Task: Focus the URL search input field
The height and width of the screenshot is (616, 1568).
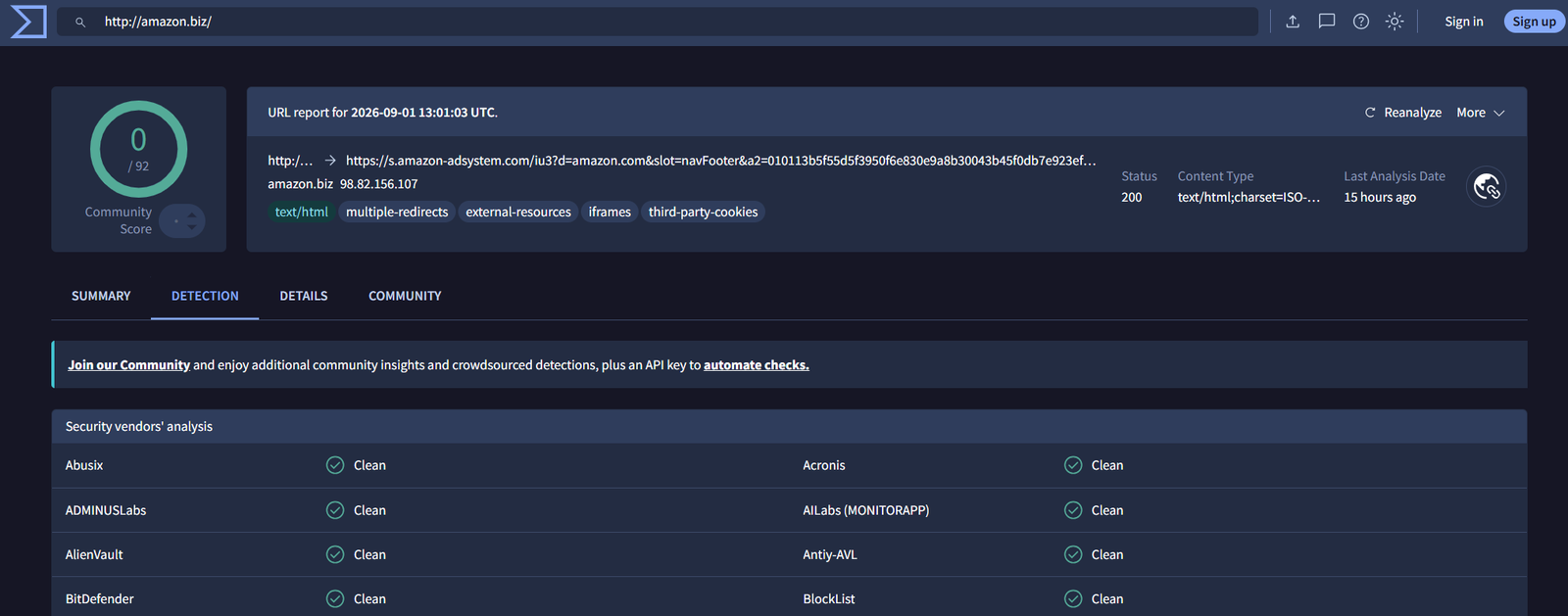Action: pos(657,22)
